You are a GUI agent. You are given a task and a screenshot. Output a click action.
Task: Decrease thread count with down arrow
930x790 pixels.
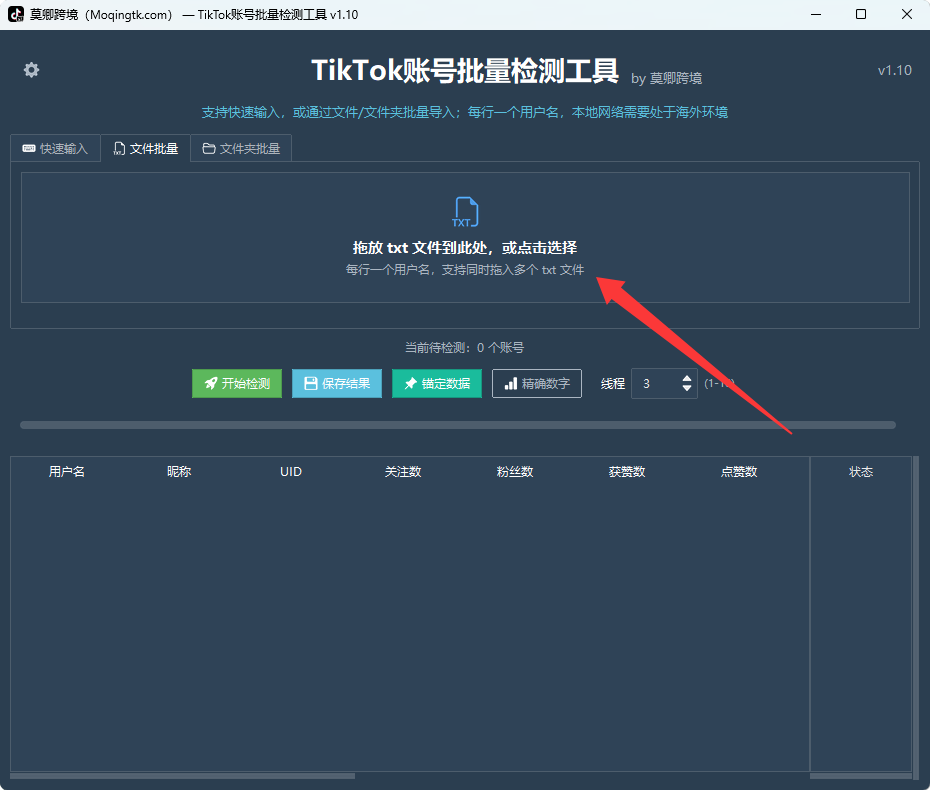tap(687, 388)
